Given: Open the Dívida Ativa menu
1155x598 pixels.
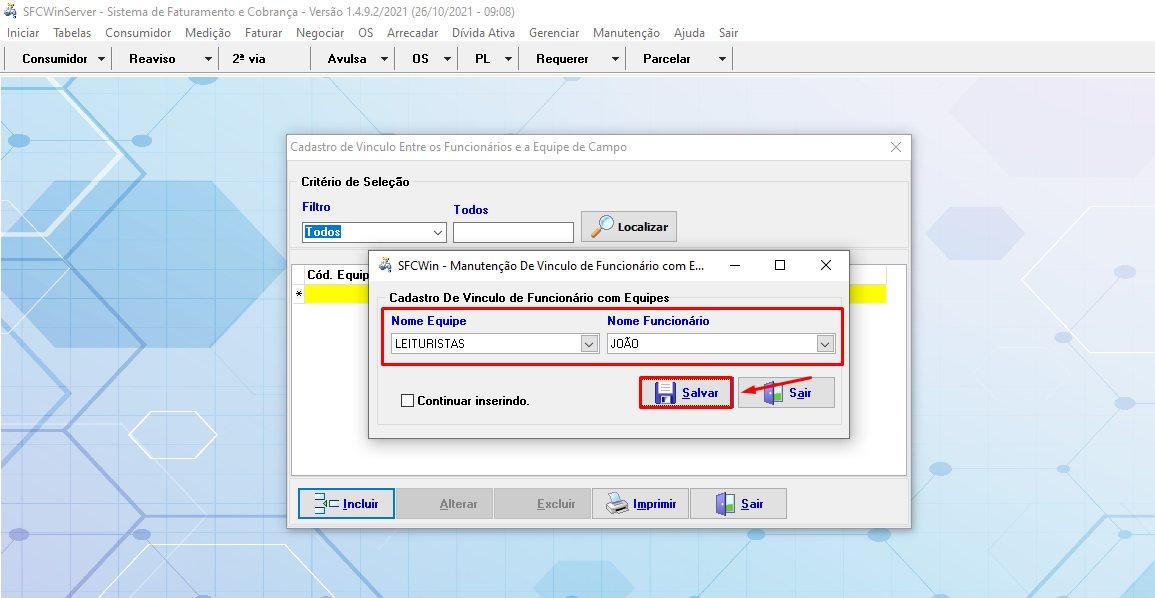Looking at the screenshot, I should click(483, 33).
